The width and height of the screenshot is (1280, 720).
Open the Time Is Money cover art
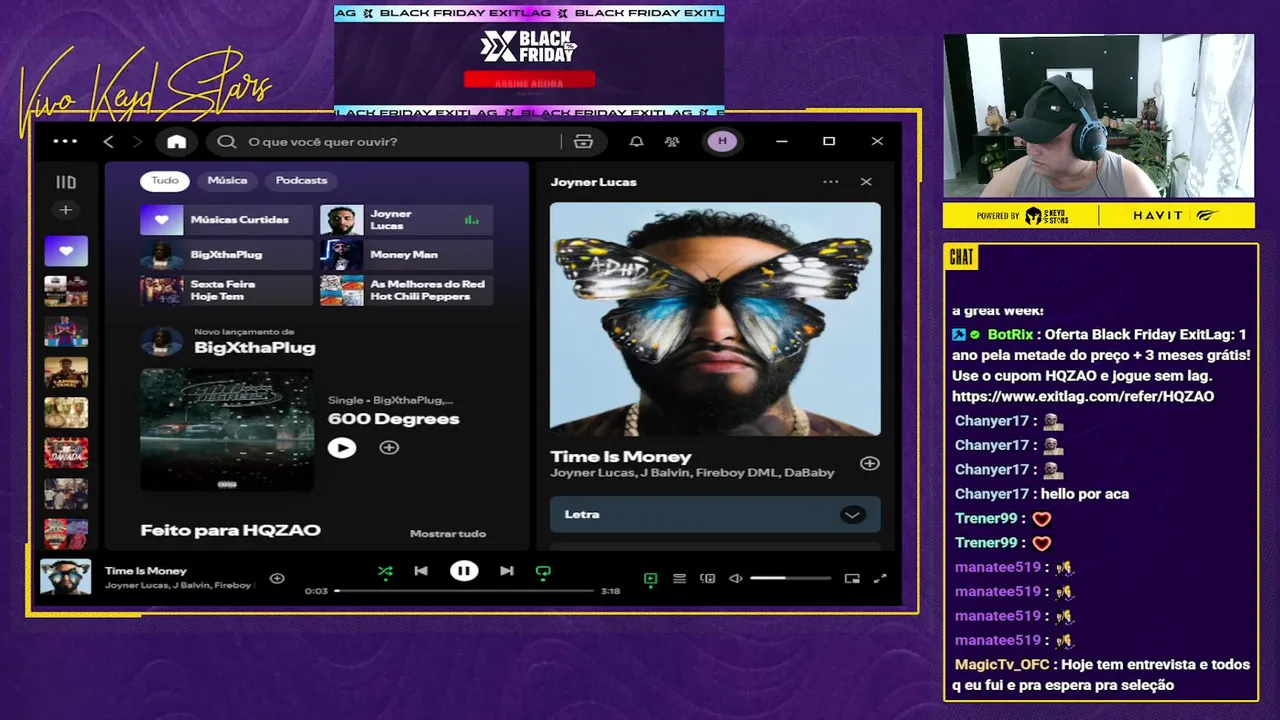[715, 319]
